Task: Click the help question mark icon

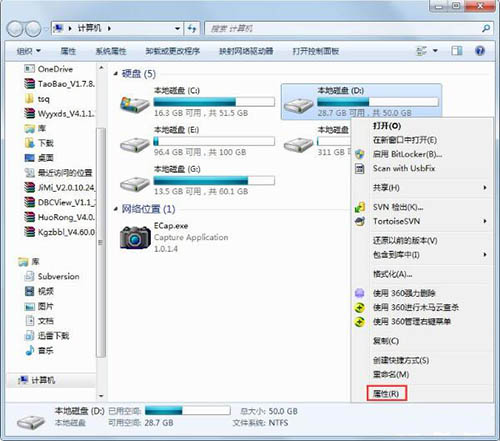Action: pyautogui.click(x=480, y=51)
